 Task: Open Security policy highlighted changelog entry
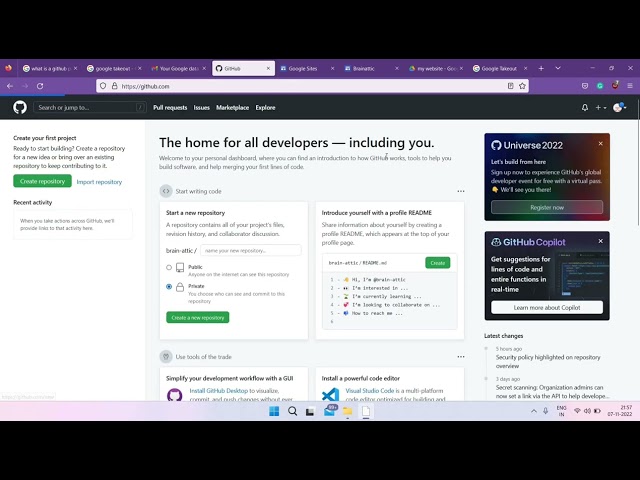tap(548, 361)
